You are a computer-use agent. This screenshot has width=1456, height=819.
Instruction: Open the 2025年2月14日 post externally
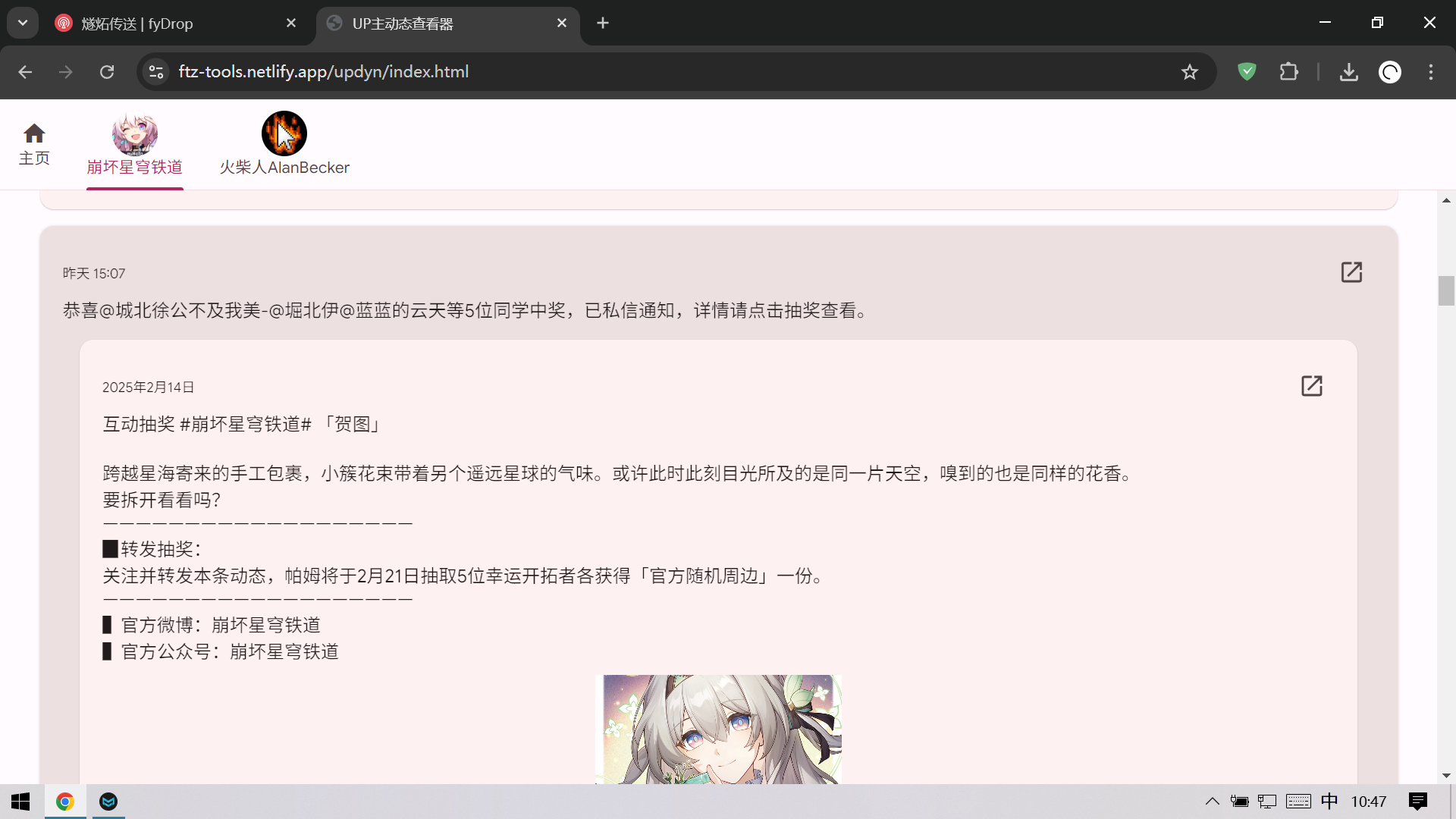1311,386
